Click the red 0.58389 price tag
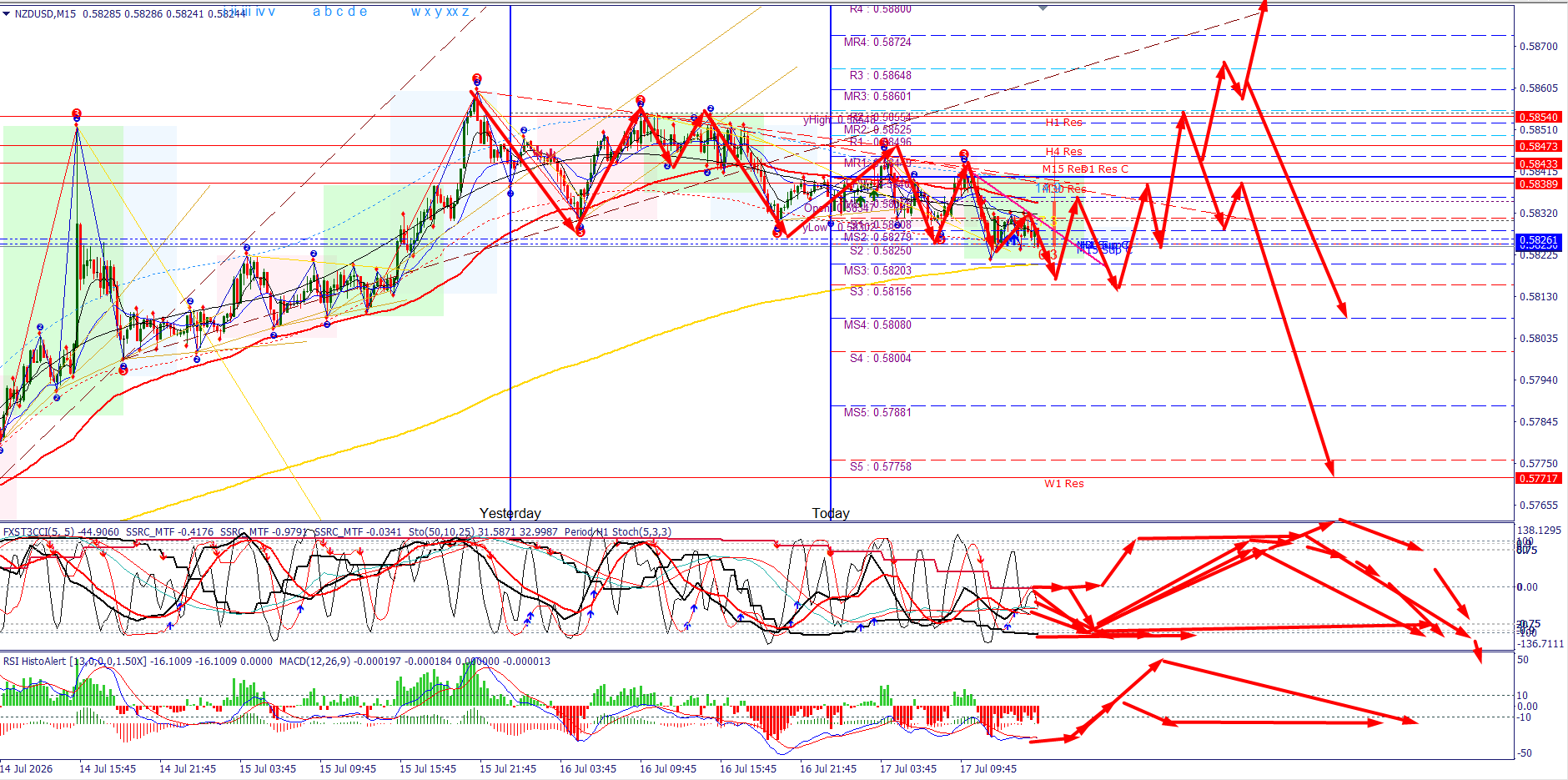1568x780 pixels. (1538, 184)
